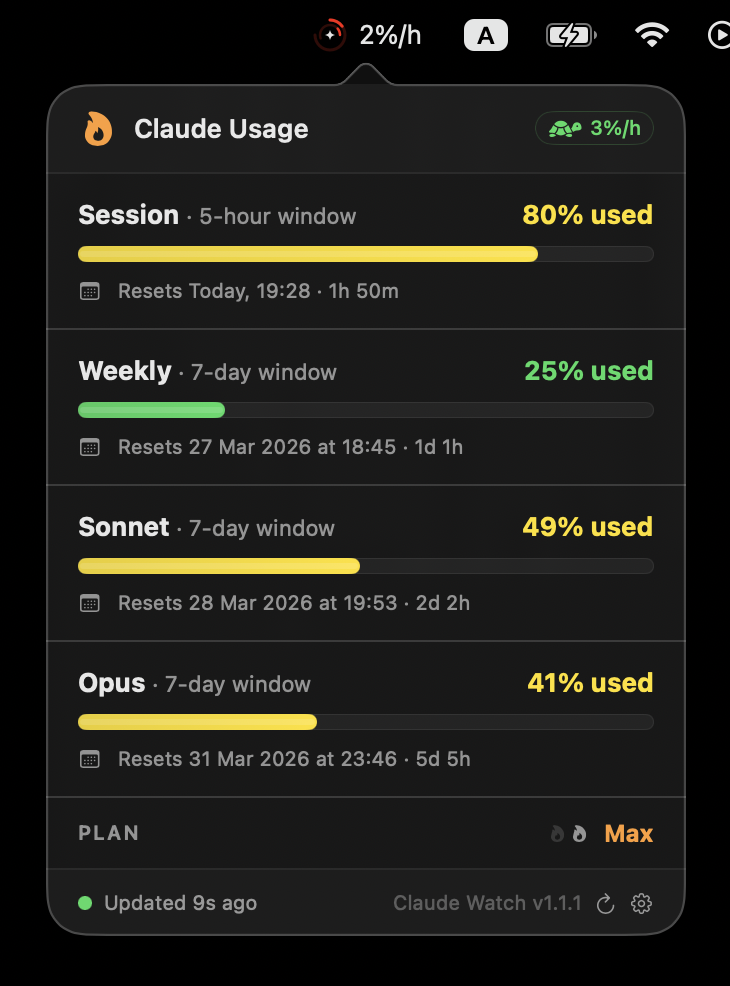Click the charging battery icon in the menu bar
The image size is (730, 986).
pos(570,34)
